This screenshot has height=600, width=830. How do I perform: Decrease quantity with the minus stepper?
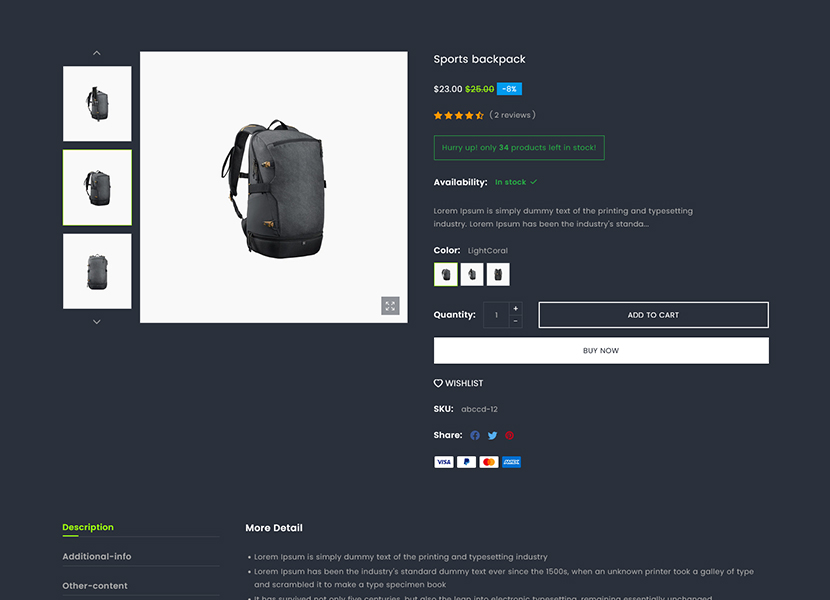[x=515, y=321]
